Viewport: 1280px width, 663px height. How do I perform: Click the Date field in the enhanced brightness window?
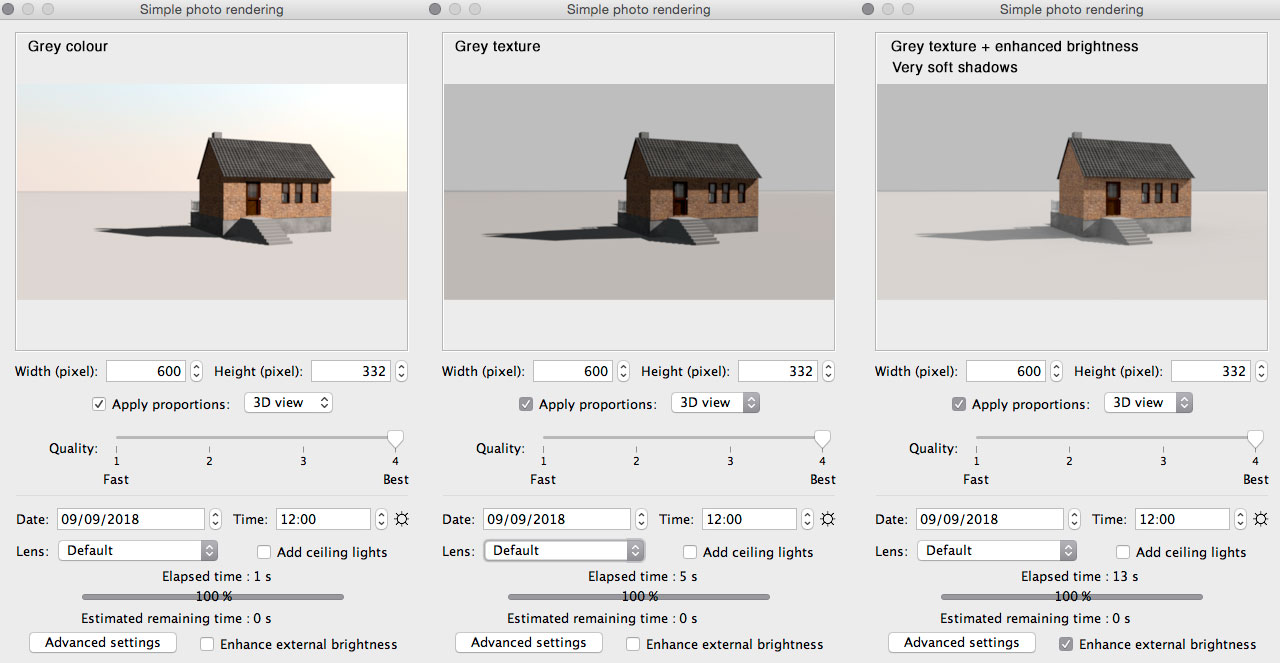pos(991,519)
